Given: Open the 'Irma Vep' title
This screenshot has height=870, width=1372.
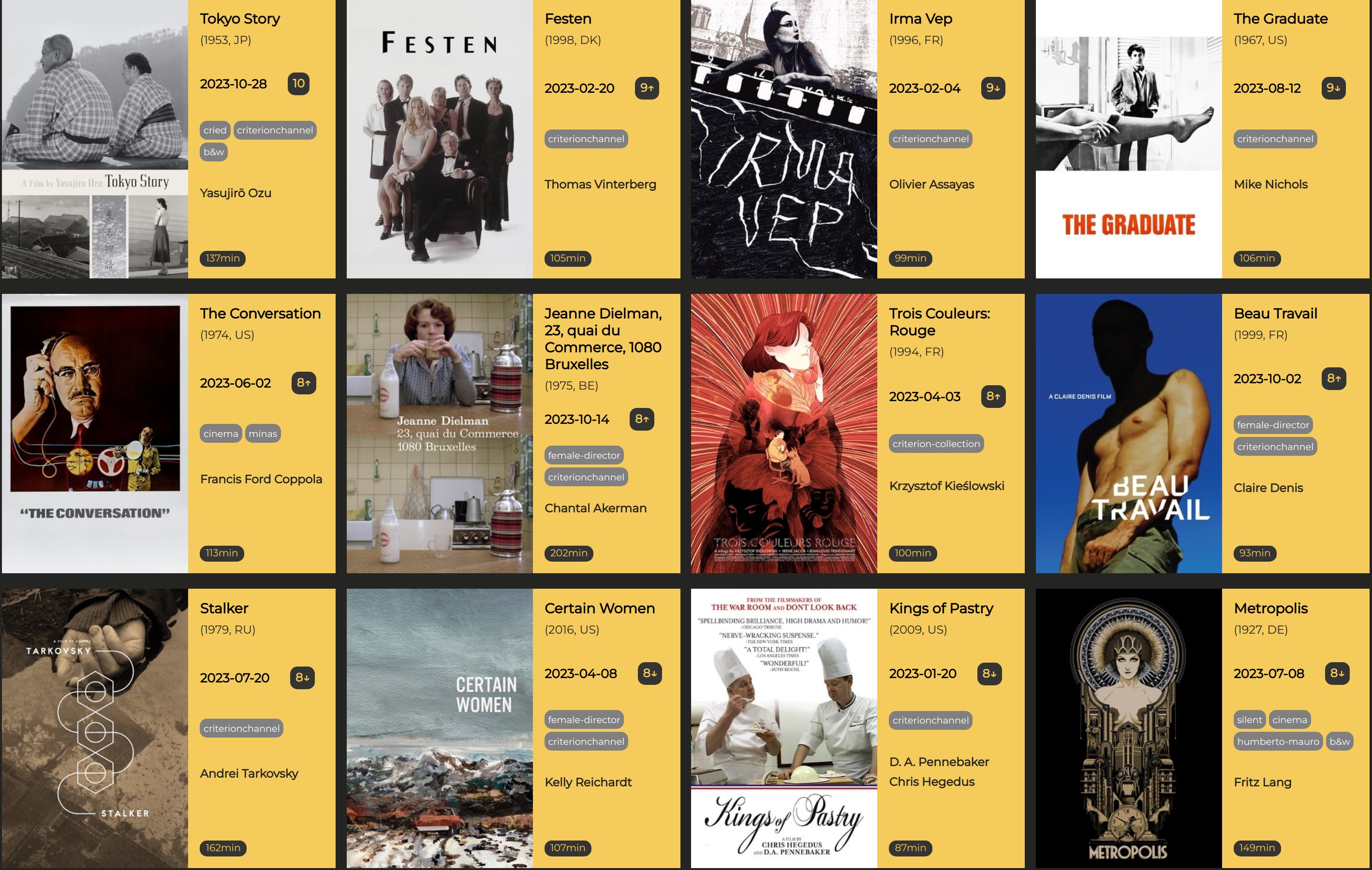Looking at the screenshot, I should [x=920, y=19].
